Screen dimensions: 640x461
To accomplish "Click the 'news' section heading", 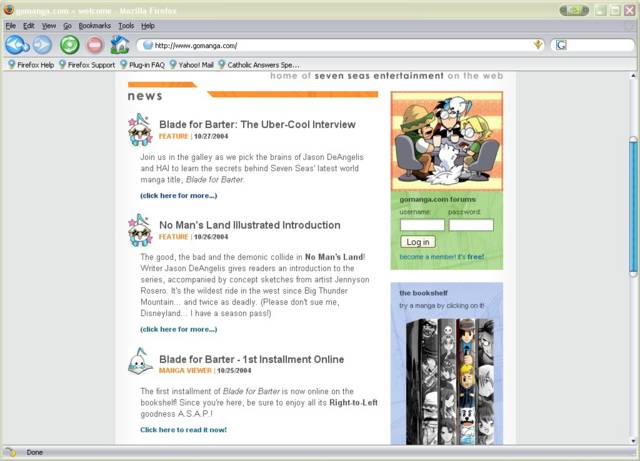I will (145, 96).
